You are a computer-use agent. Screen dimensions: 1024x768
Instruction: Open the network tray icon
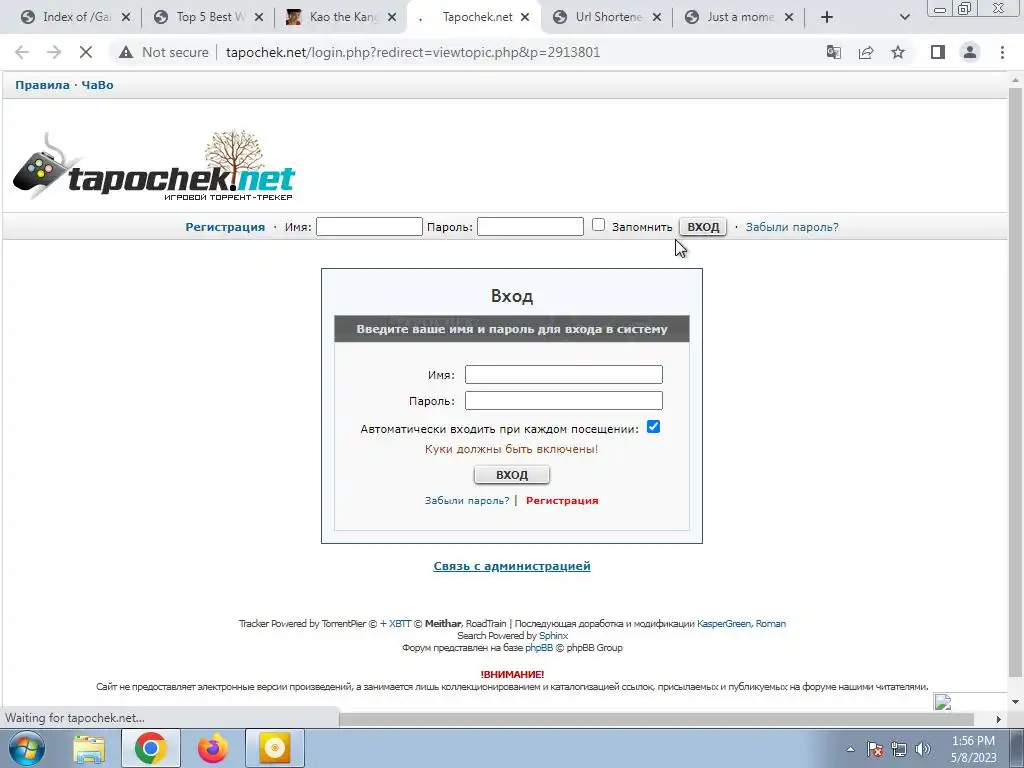[899, 749]
